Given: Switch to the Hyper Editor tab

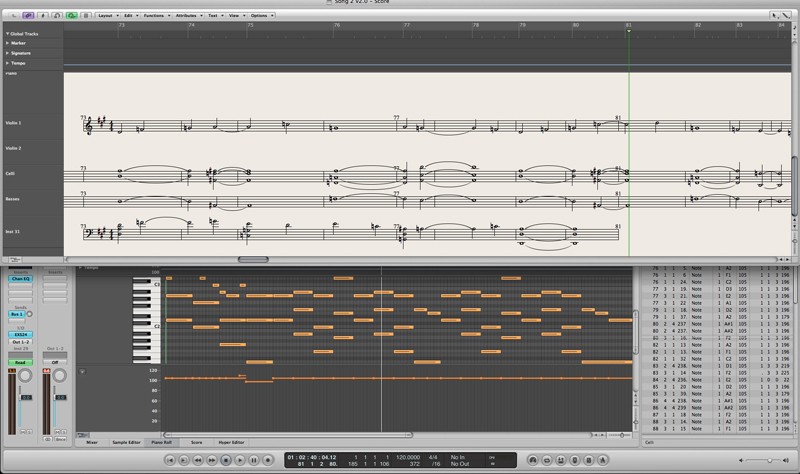Looking at the screenshot, I should click(x=231, y=442).
